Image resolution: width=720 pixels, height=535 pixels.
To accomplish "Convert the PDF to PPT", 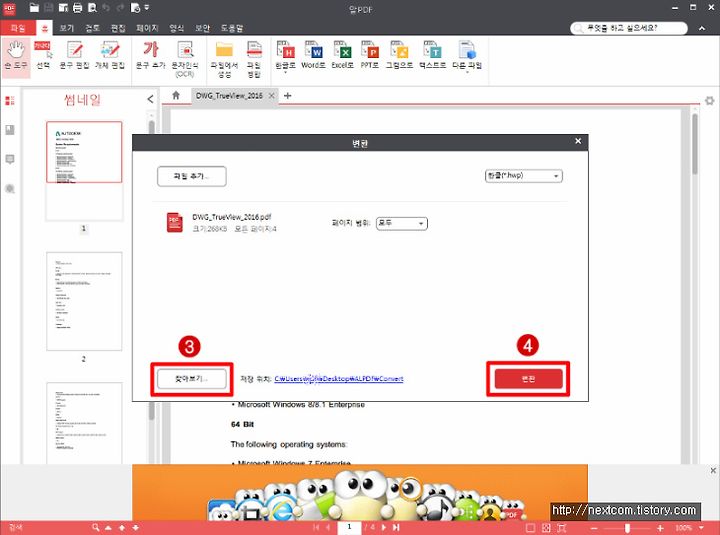I will 370,56.
